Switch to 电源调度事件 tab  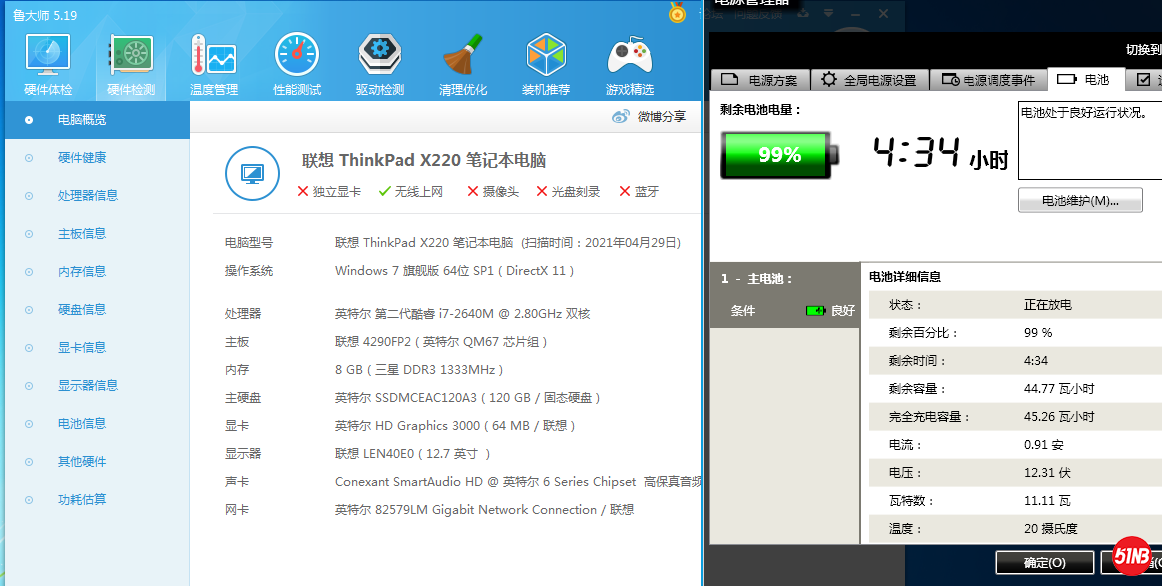click(988, 79)
